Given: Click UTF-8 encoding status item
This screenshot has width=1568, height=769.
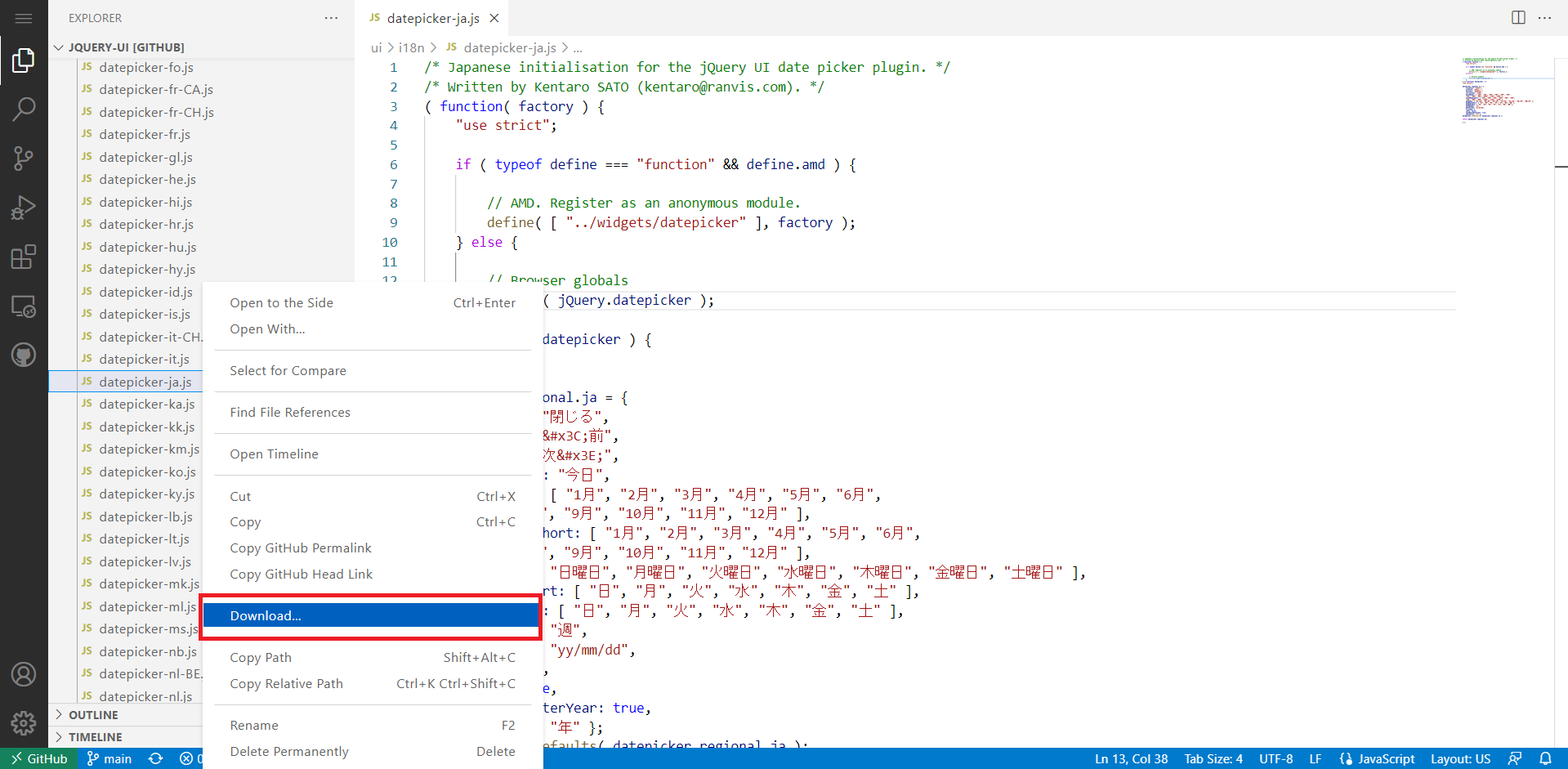Looking at the screenshot, I should coord(1275,758).
